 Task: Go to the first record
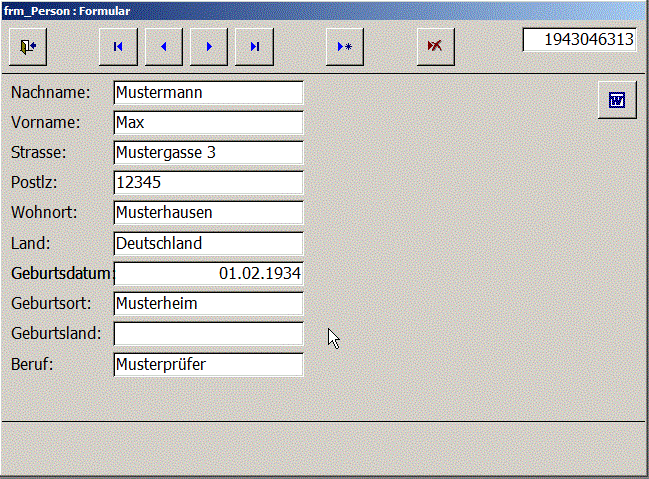click(118, 47)
